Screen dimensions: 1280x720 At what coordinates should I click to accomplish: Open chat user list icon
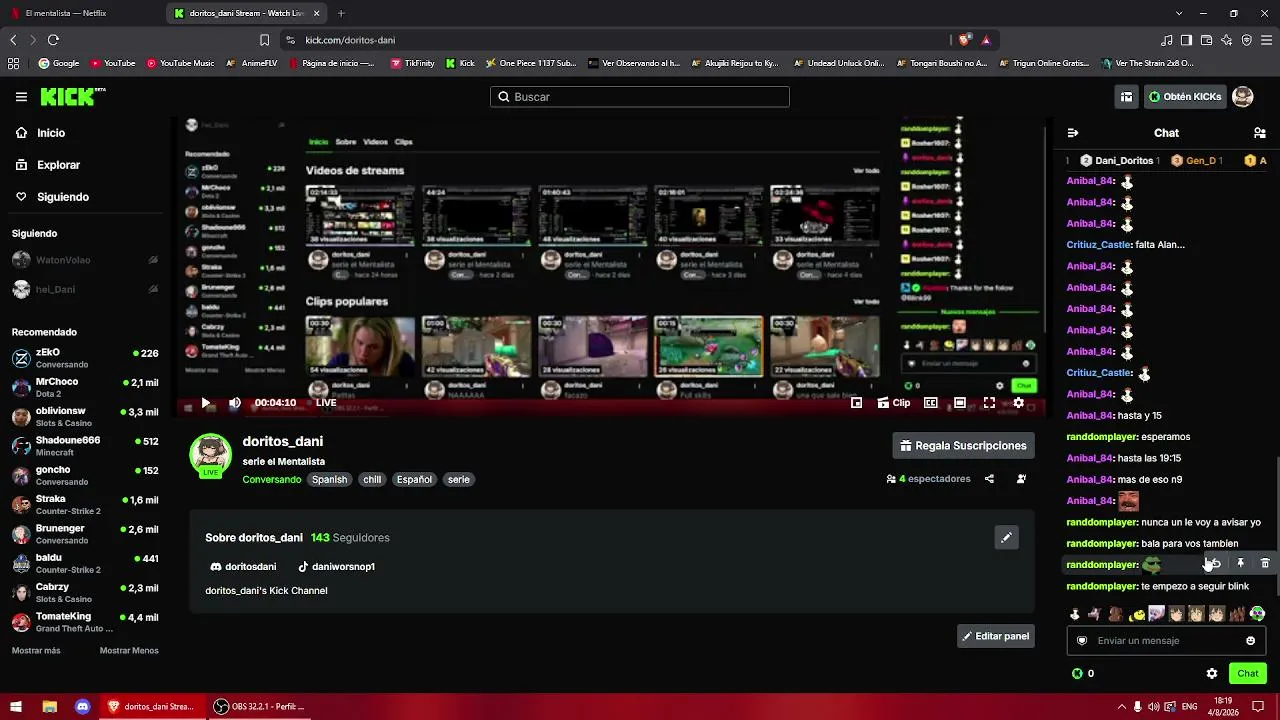pos(1260,133)
